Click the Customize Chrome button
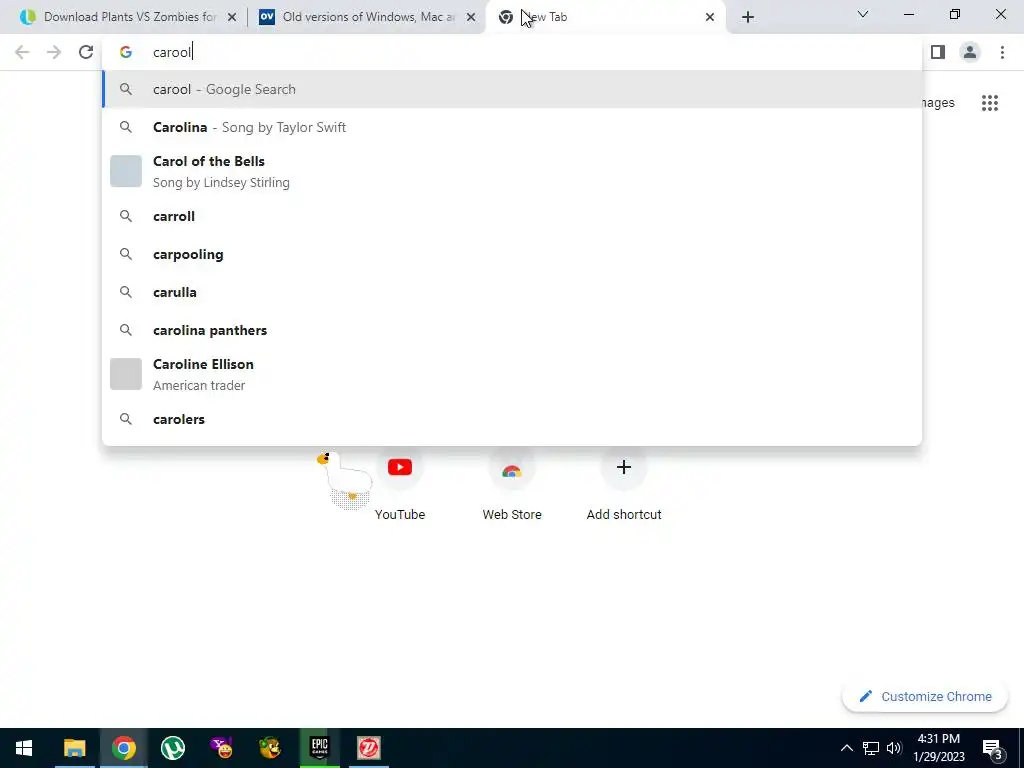 [925, 697]
